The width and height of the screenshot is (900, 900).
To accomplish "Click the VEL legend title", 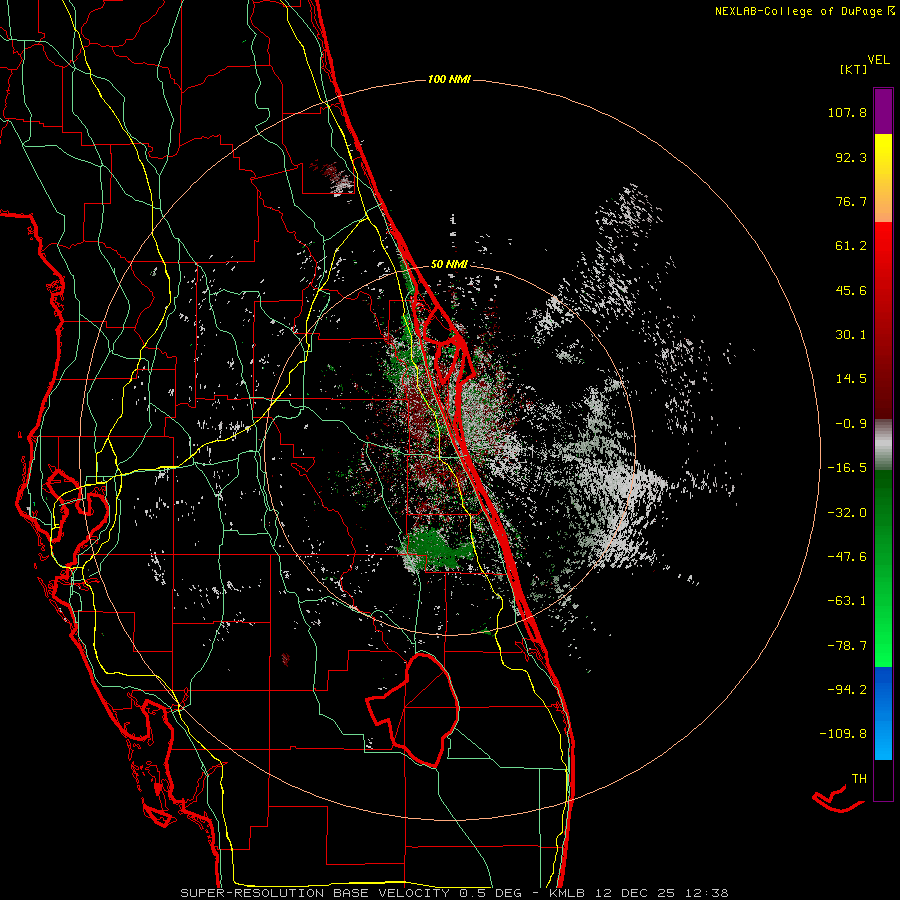I will pos(878,60).
